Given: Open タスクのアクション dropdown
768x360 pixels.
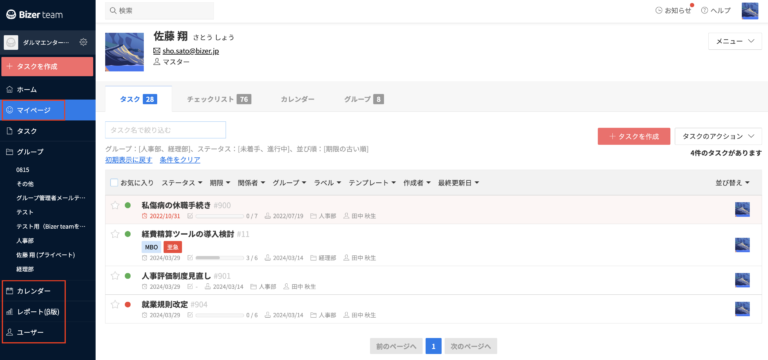Looking at the screenshot, I should click(x=718, y=136).
